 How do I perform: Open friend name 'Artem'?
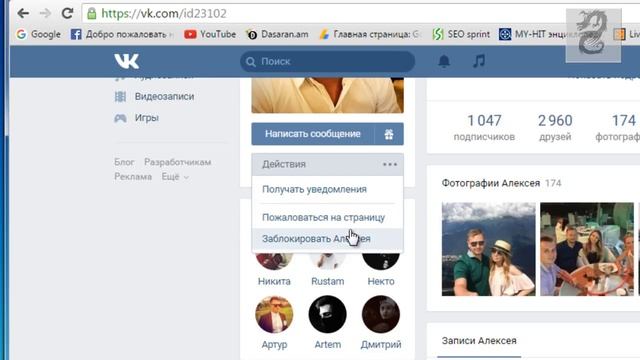click(x=327, y=344)
